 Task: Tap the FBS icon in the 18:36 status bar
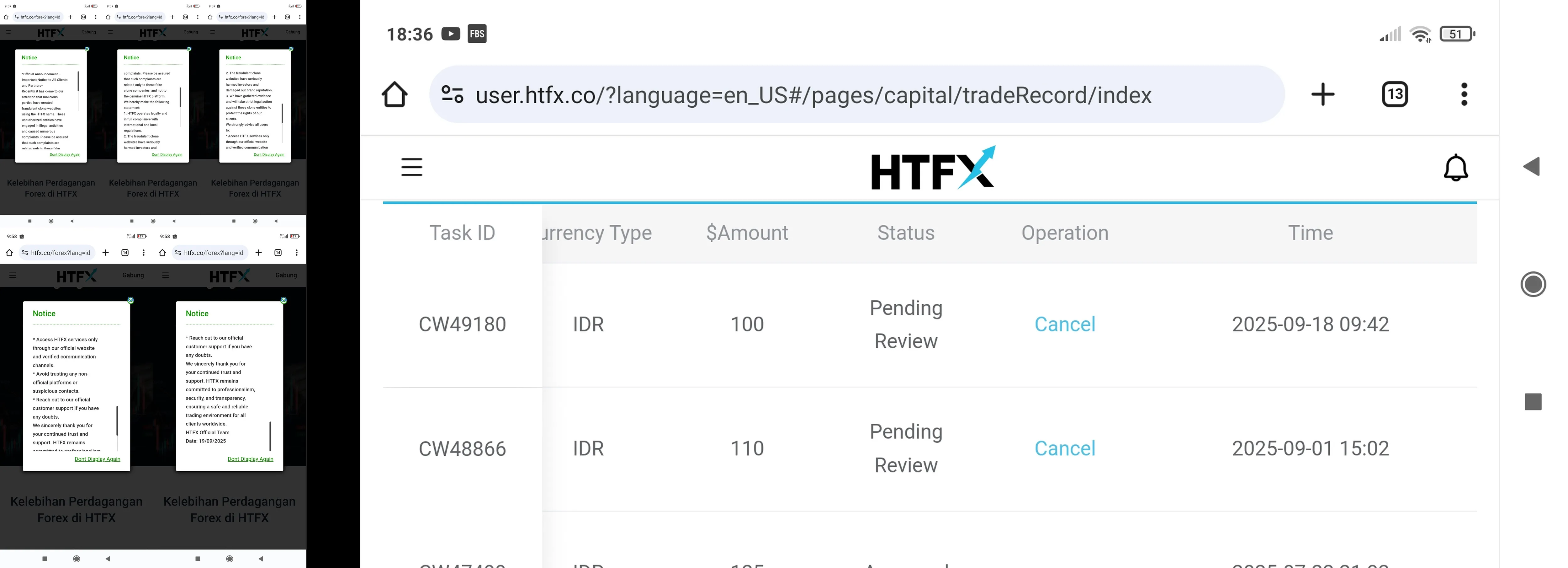(x=477, y=34)
